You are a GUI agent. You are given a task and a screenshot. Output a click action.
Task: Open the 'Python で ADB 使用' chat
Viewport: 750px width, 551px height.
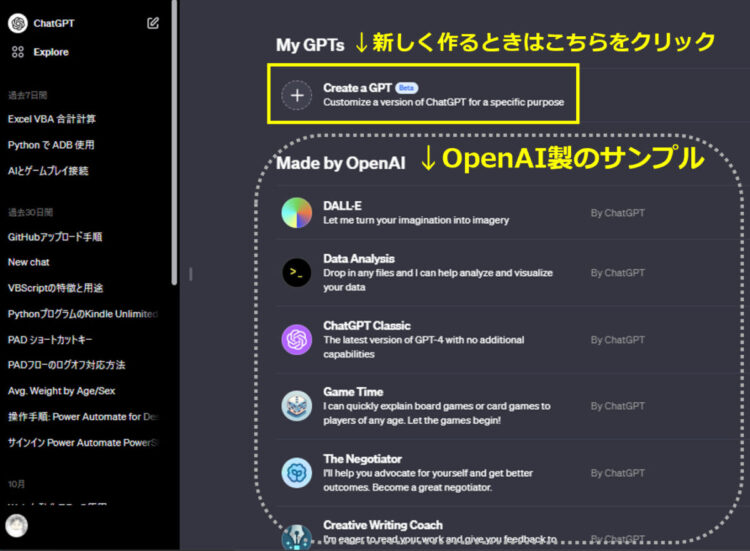[51, 145]
